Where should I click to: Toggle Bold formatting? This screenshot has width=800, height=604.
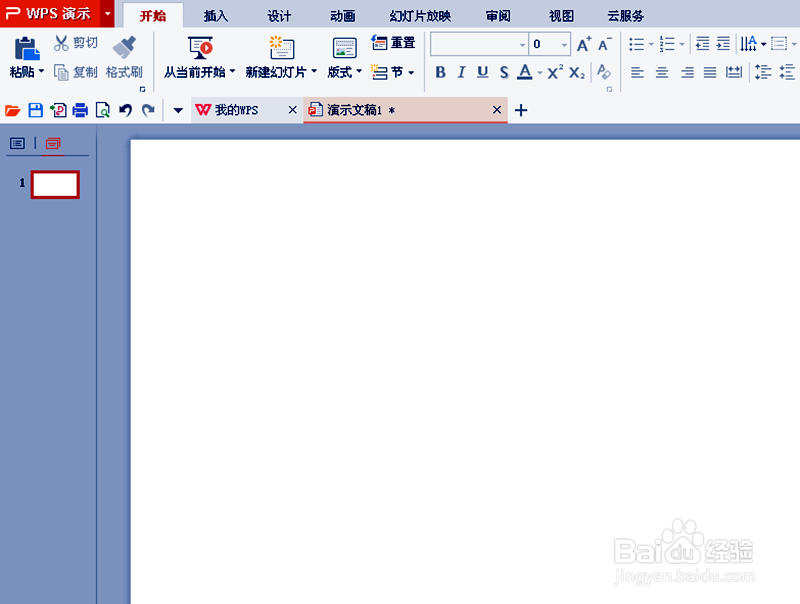440,72
